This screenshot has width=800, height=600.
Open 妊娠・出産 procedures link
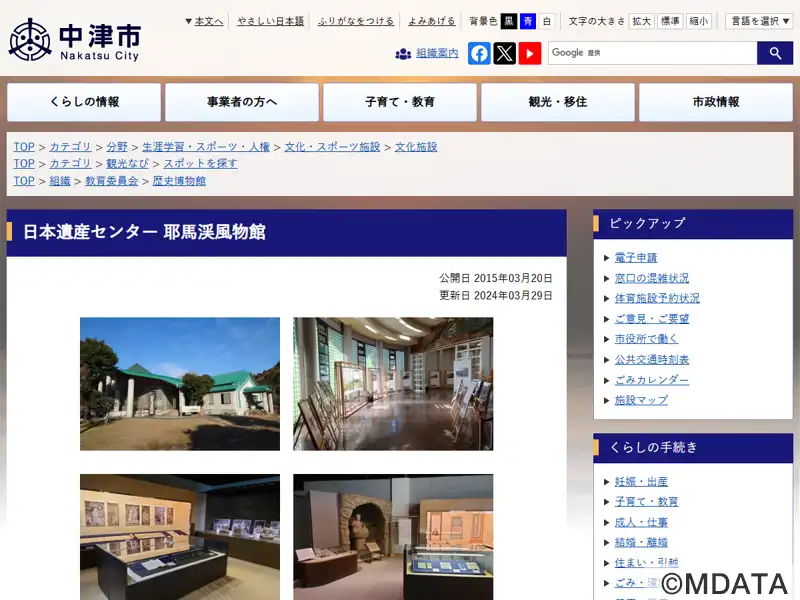pos(641,482)
